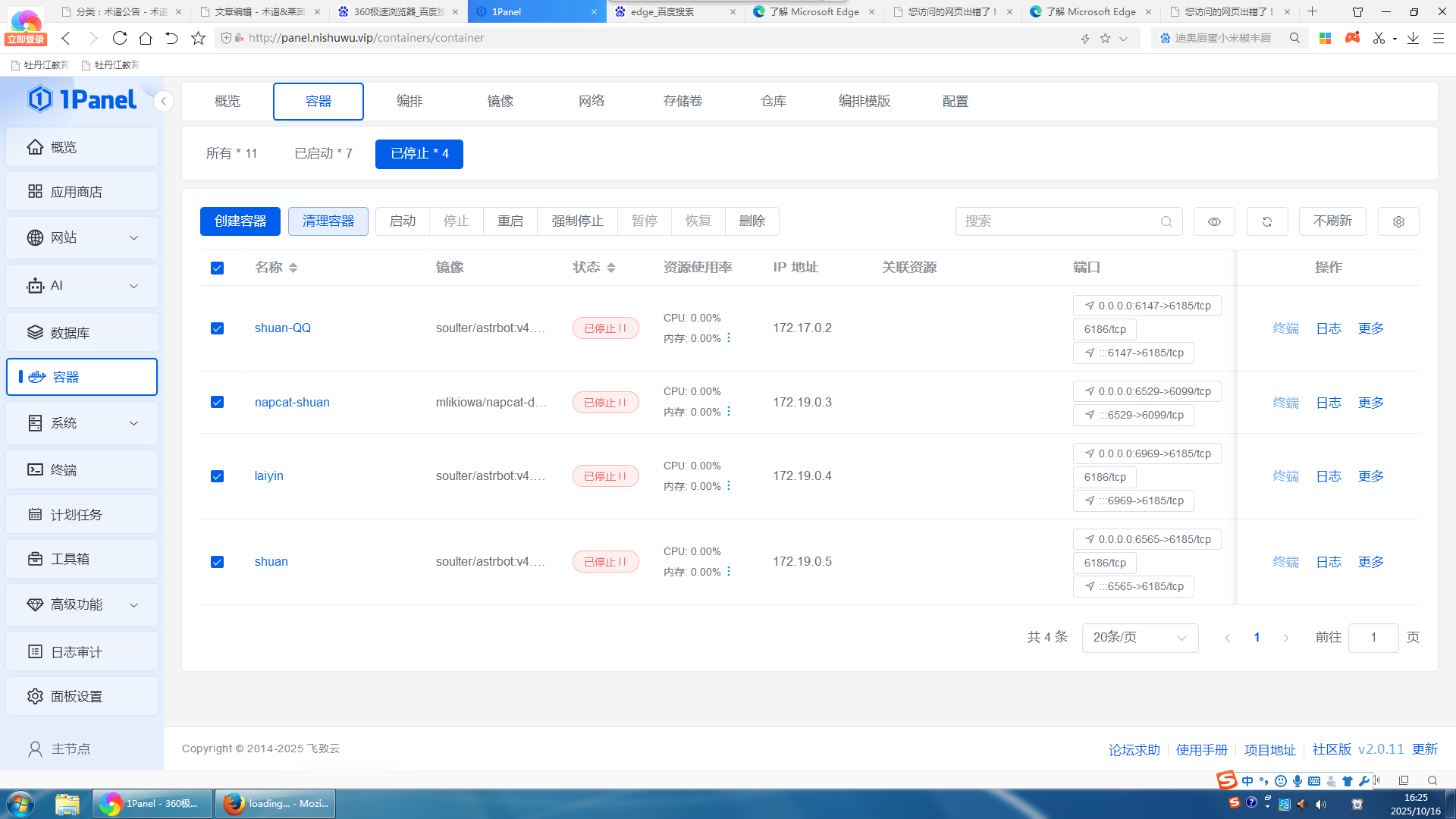Click the search magnifier icon in search field
The image size is (1456, 819).
[1166, 221]
